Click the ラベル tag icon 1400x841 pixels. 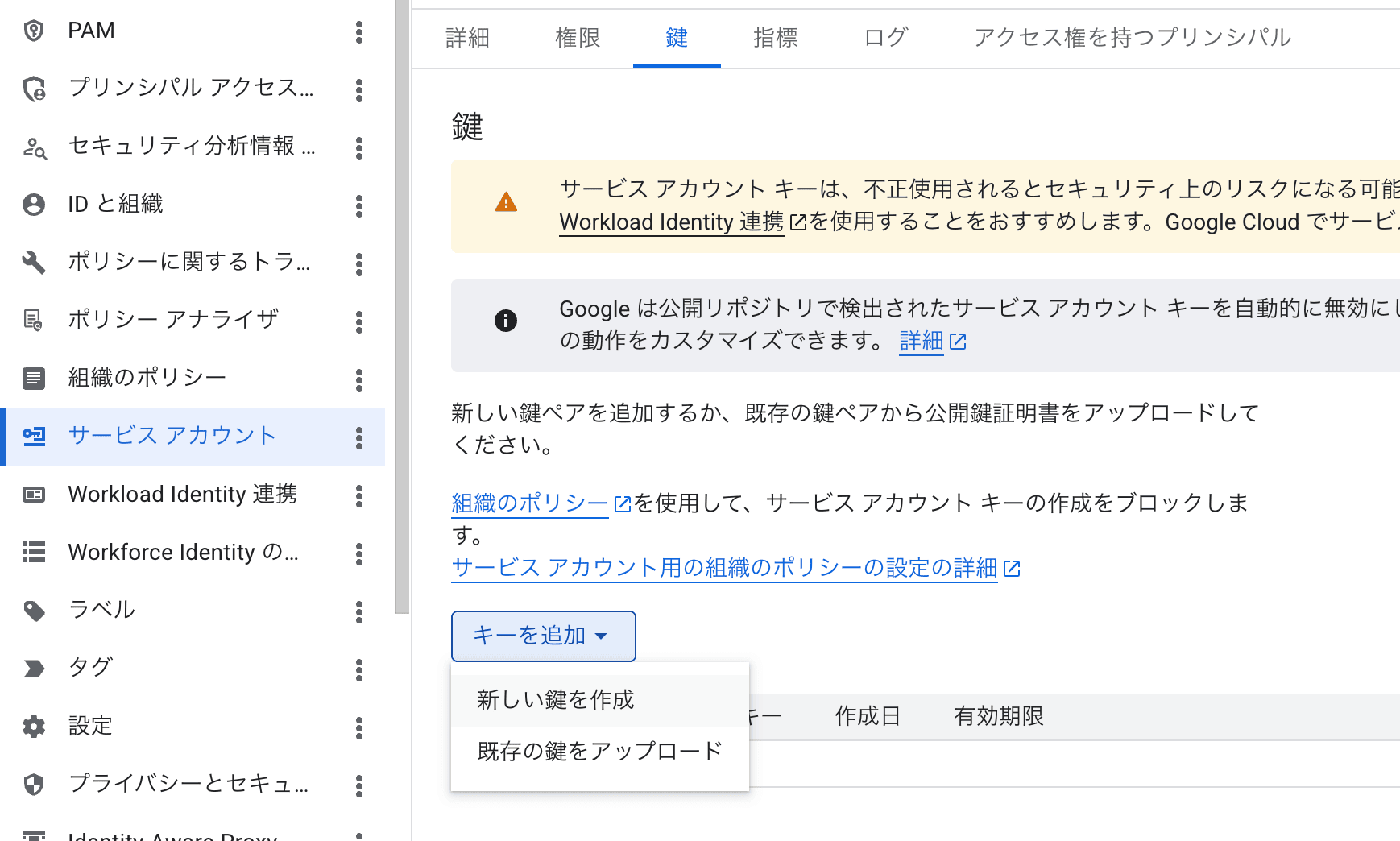[x=34, y=611]
